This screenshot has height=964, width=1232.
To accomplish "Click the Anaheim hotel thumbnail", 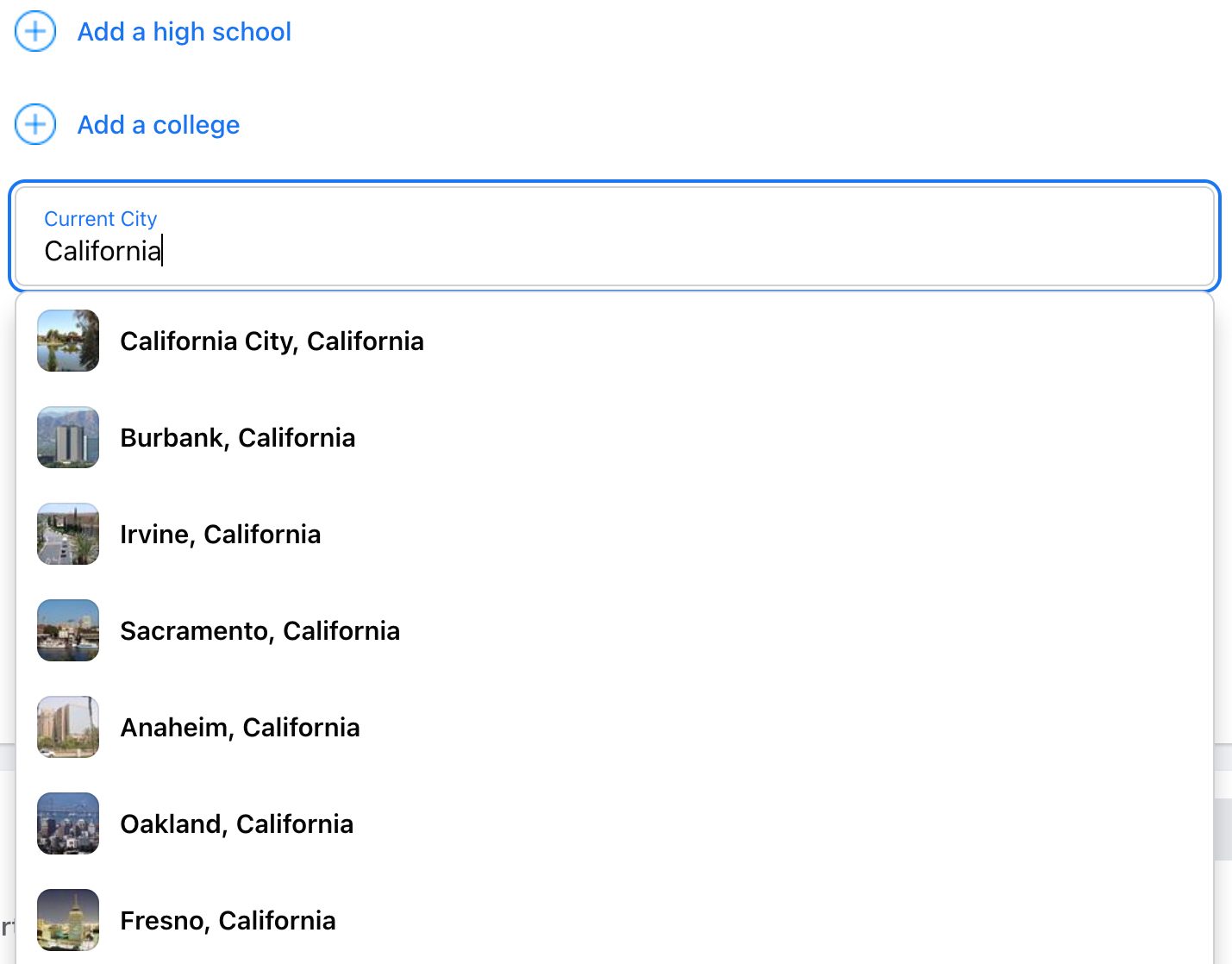I will pyautogui.click(x=68, y=728).
